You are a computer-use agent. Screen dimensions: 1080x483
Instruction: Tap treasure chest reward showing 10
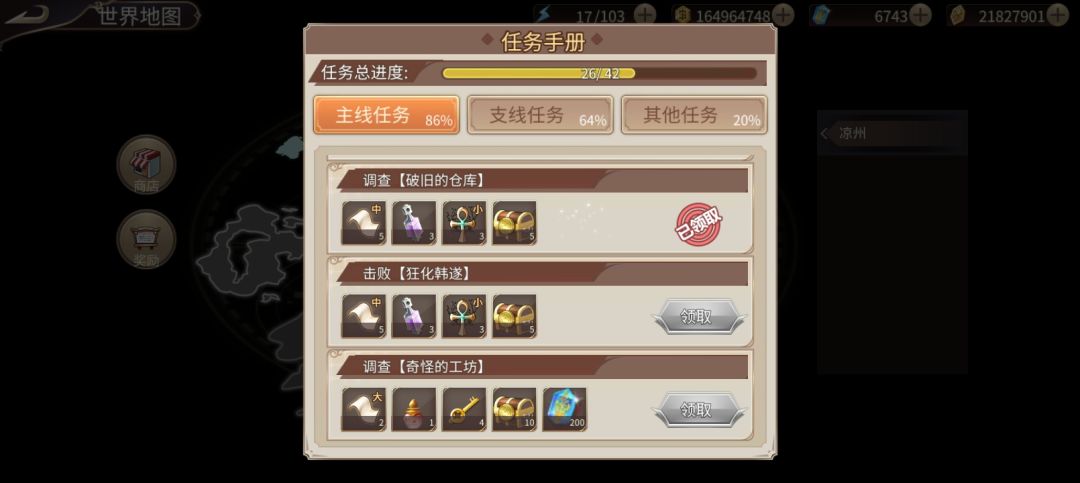click(515, 409)
